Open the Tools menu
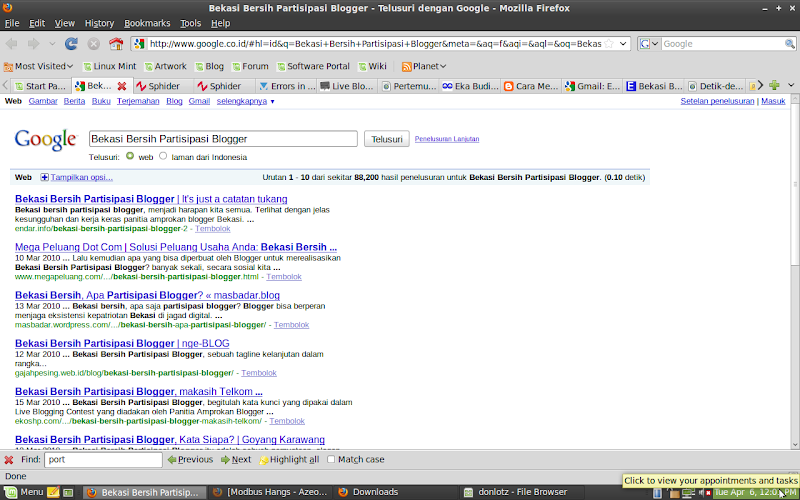Viewport: 800px width, 500px height. tap(190, 23)
